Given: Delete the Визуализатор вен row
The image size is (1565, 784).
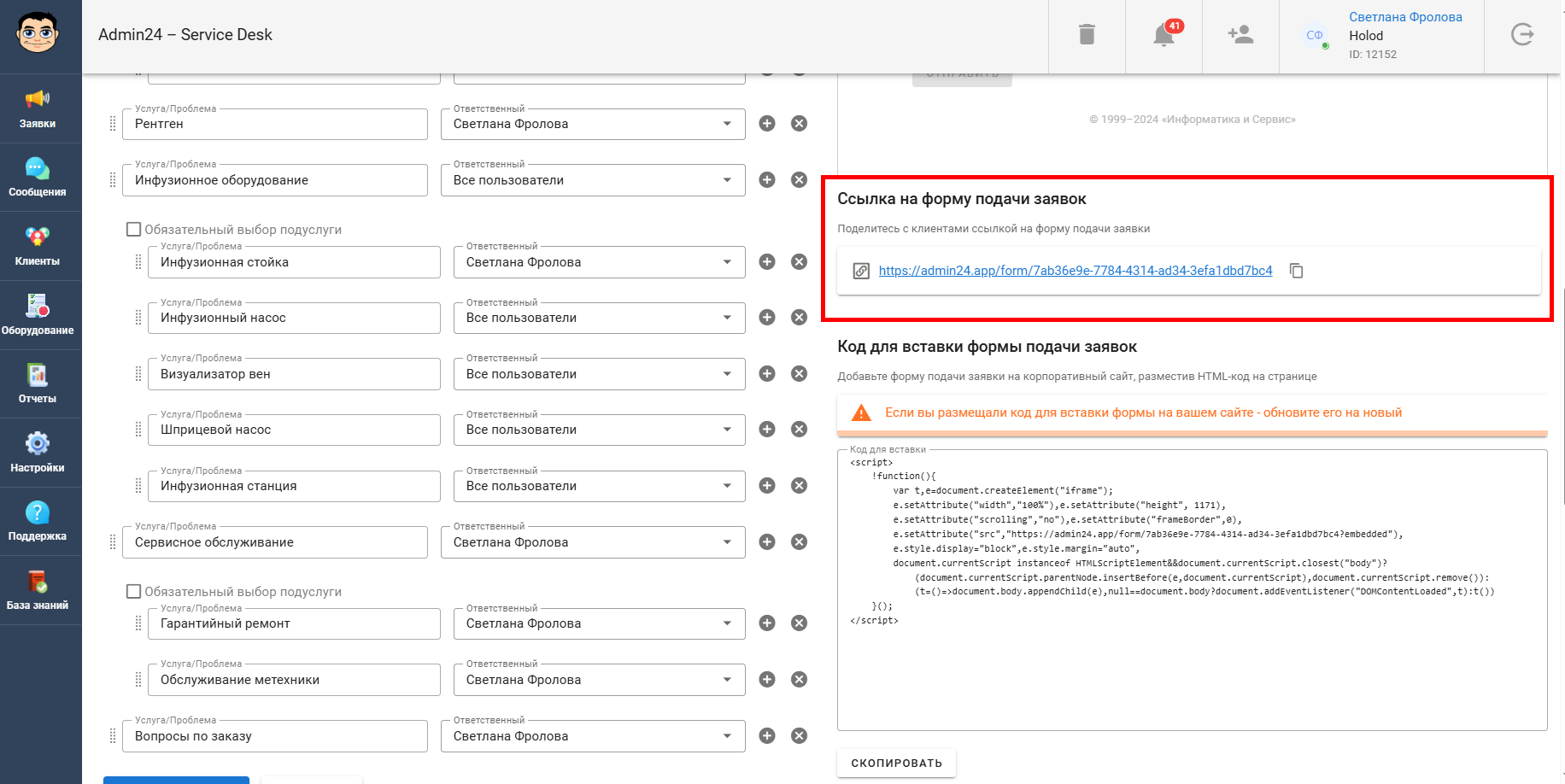Looking at the screenshot, I should (x=799, y=374).
